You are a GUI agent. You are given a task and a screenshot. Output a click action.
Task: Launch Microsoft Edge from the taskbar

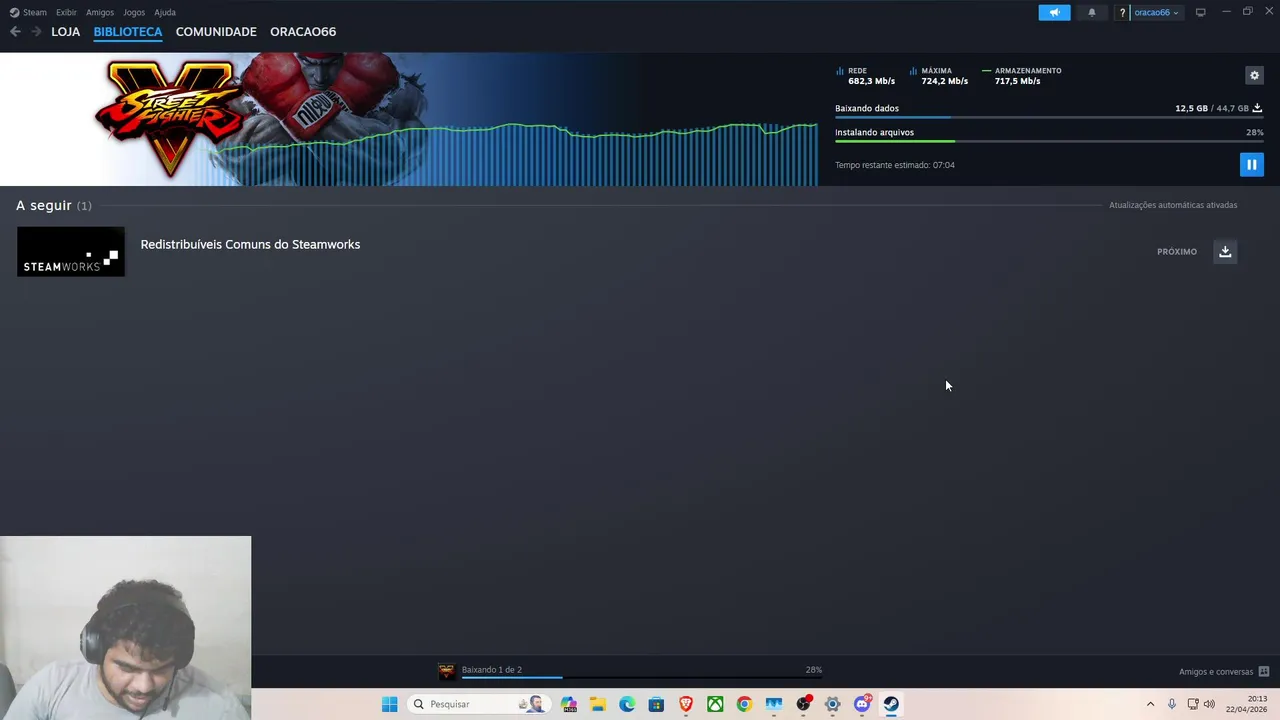(x=627, y=704)
